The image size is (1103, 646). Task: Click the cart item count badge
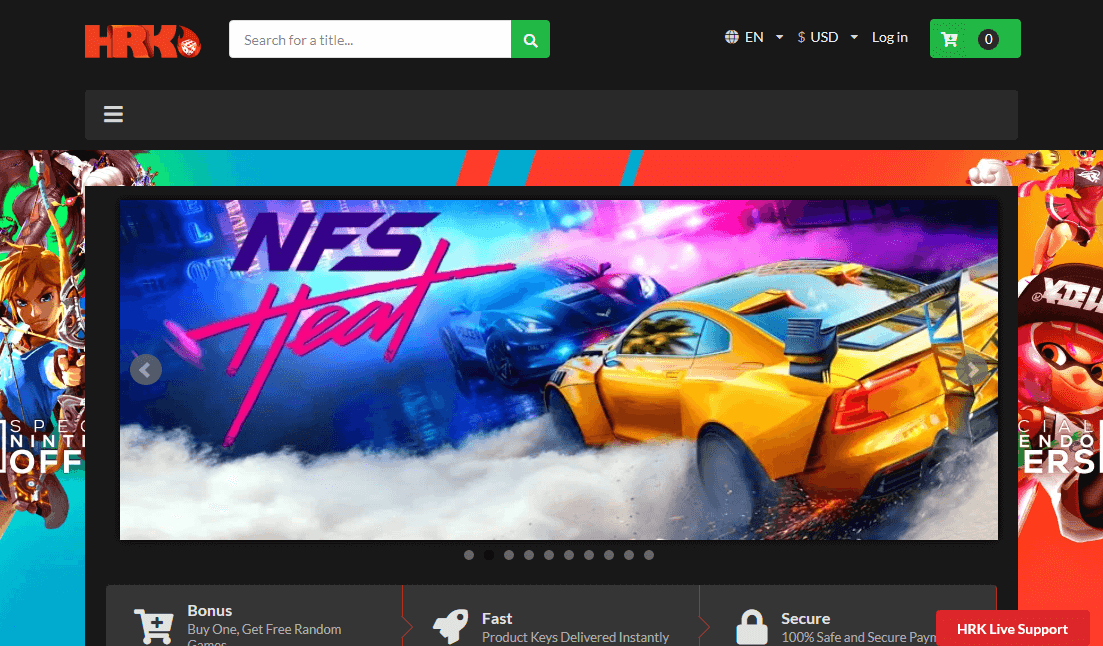pyautogui.click(x=988, y=39)
